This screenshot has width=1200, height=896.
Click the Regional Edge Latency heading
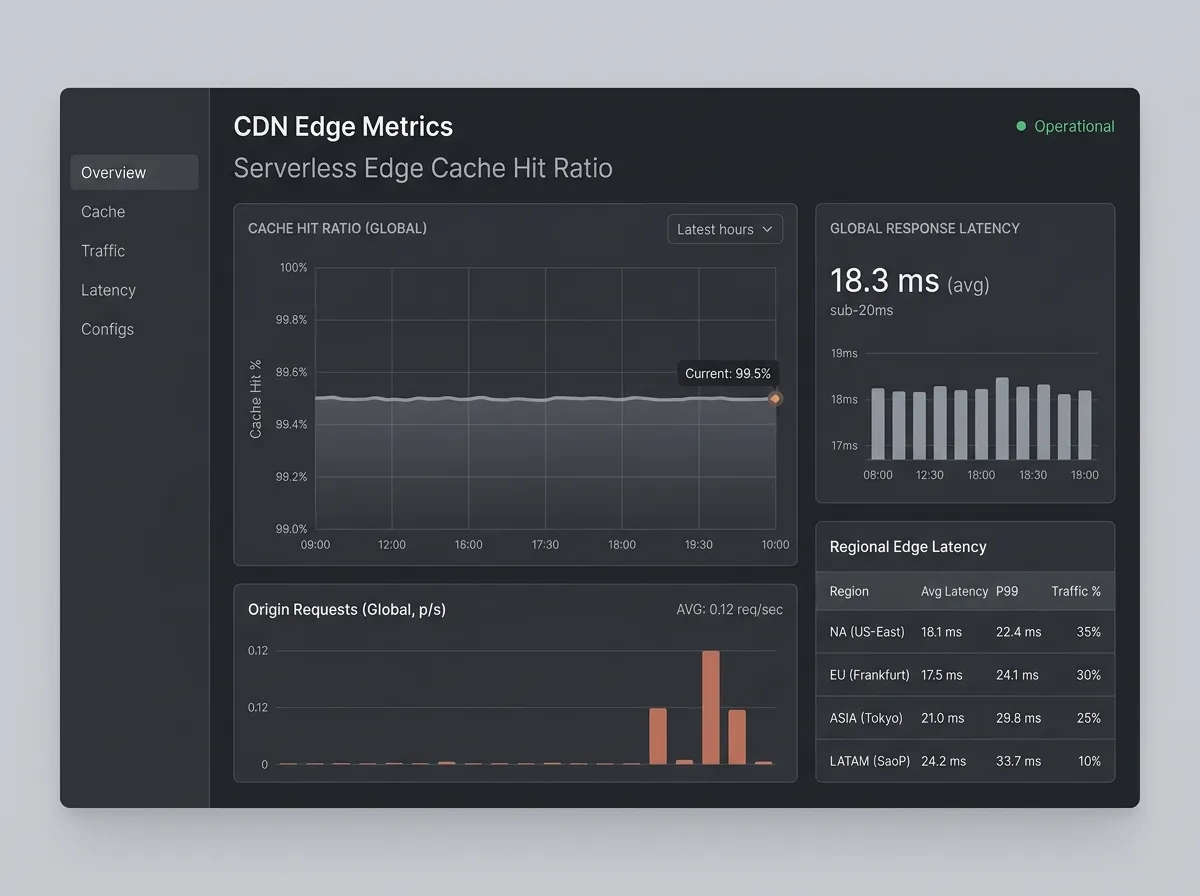click(x=908, y=547)
